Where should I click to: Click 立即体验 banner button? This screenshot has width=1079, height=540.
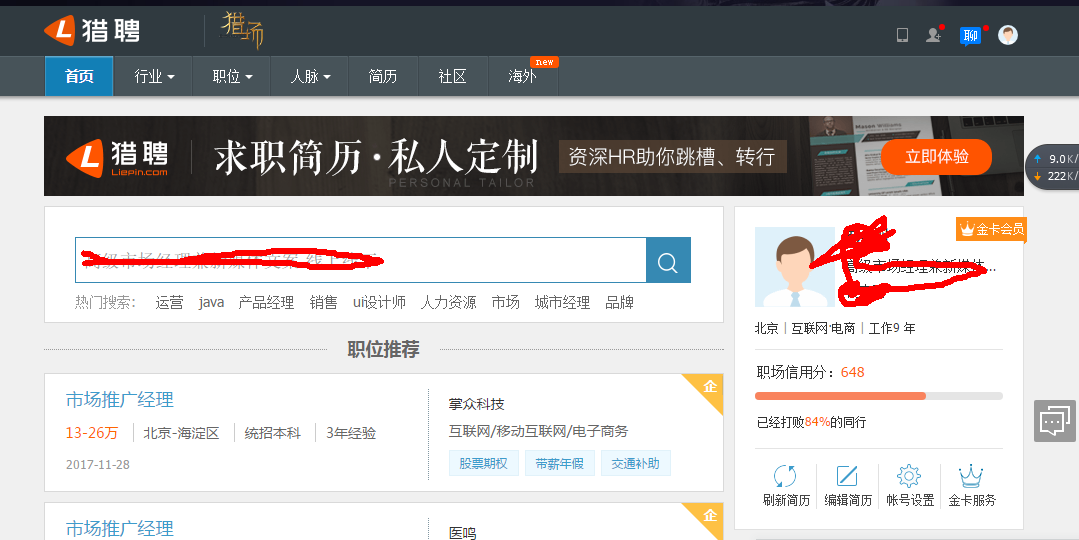tap(937, 157)
